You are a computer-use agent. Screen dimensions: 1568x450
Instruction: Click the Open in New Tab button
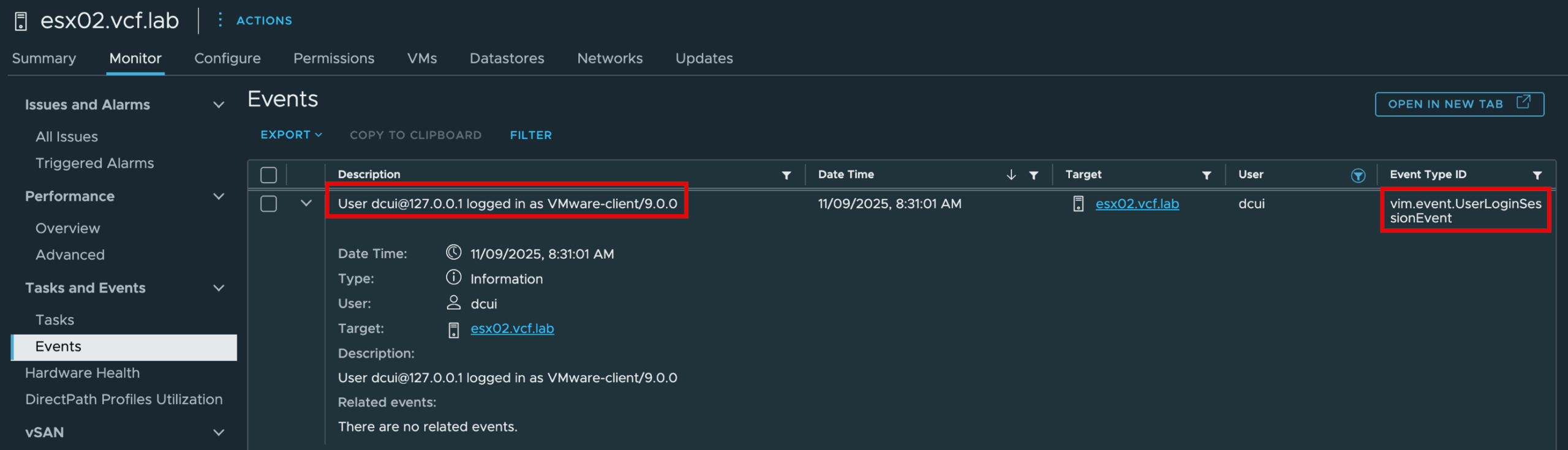(x=1459, y=104)
